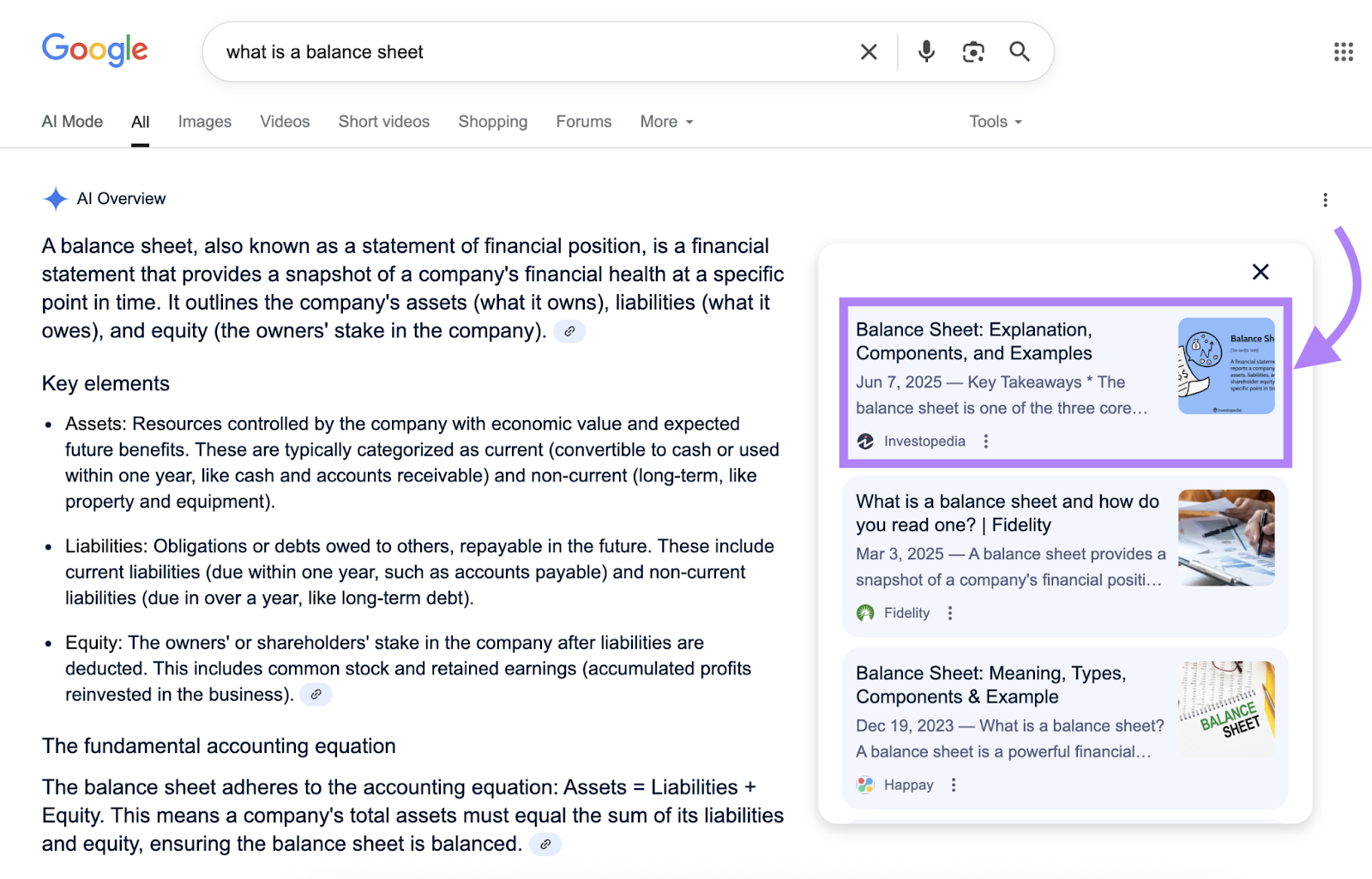
Task: Select the AI Mode tab
Action: click(72, 121)
